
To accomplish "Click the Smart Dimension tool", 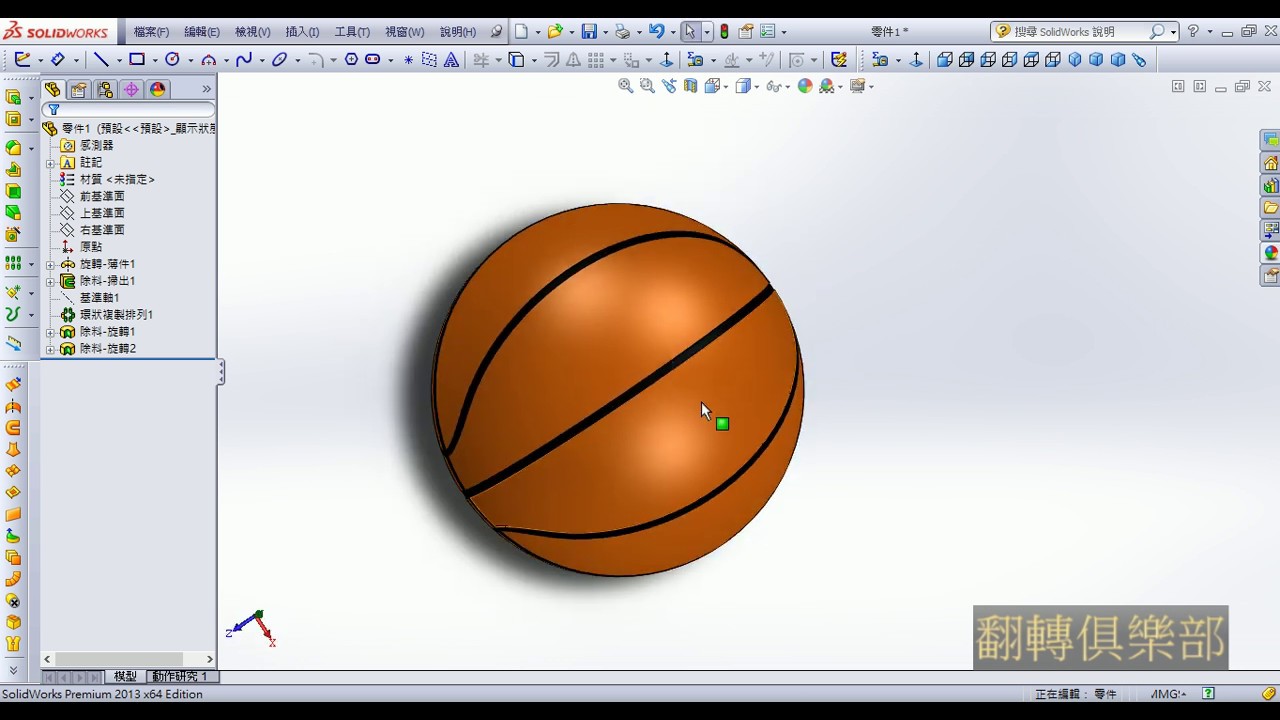I will (58, 60).
